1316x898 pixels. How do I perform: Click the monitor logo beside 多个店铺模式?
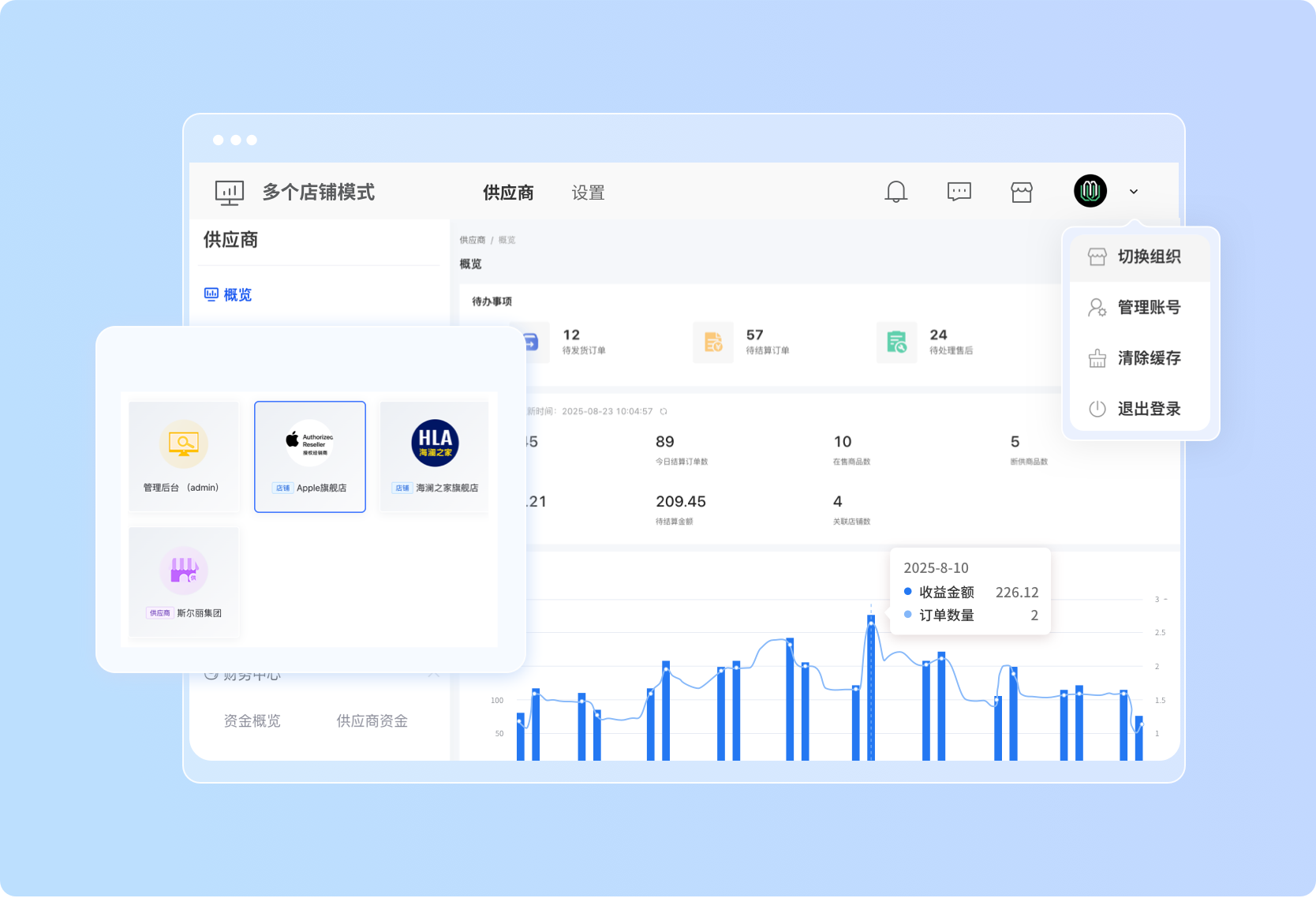[230, 193]
